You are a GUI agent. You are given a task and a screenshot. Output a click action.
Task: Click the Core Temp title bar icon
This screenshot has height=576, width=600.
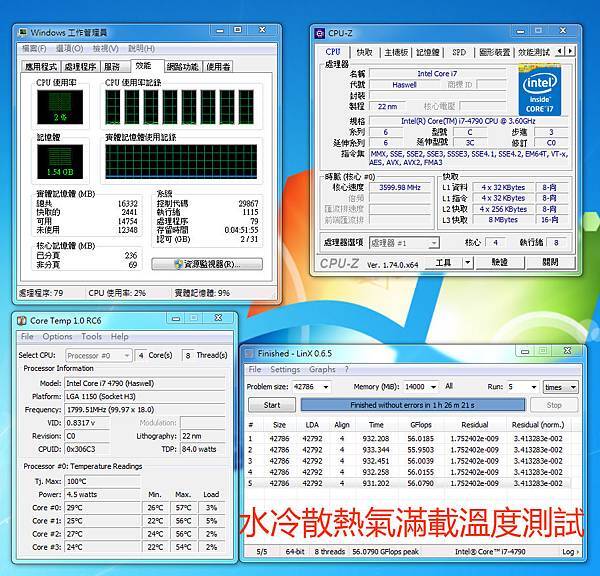click(x=22, y=321)
